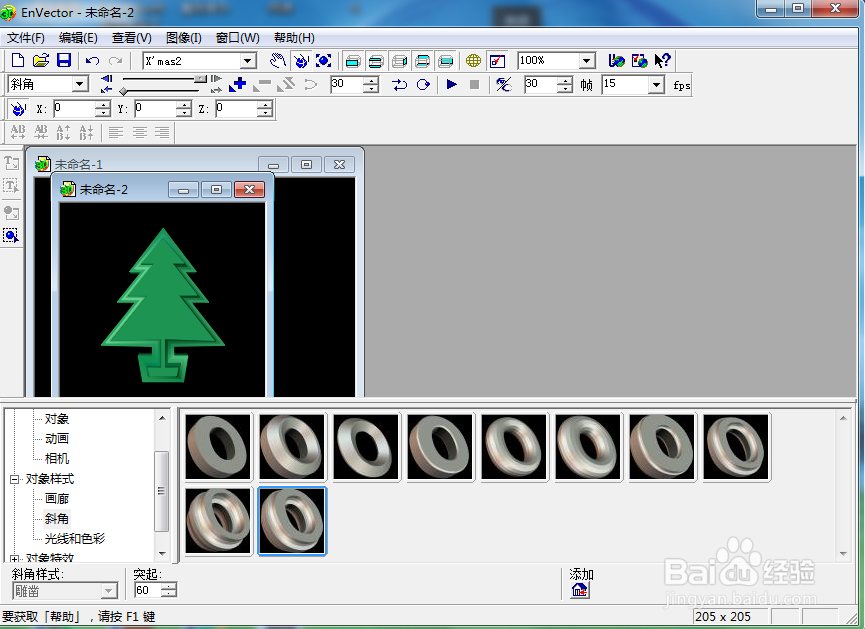Click the upper timeline slider thumb

coord(200,79)
